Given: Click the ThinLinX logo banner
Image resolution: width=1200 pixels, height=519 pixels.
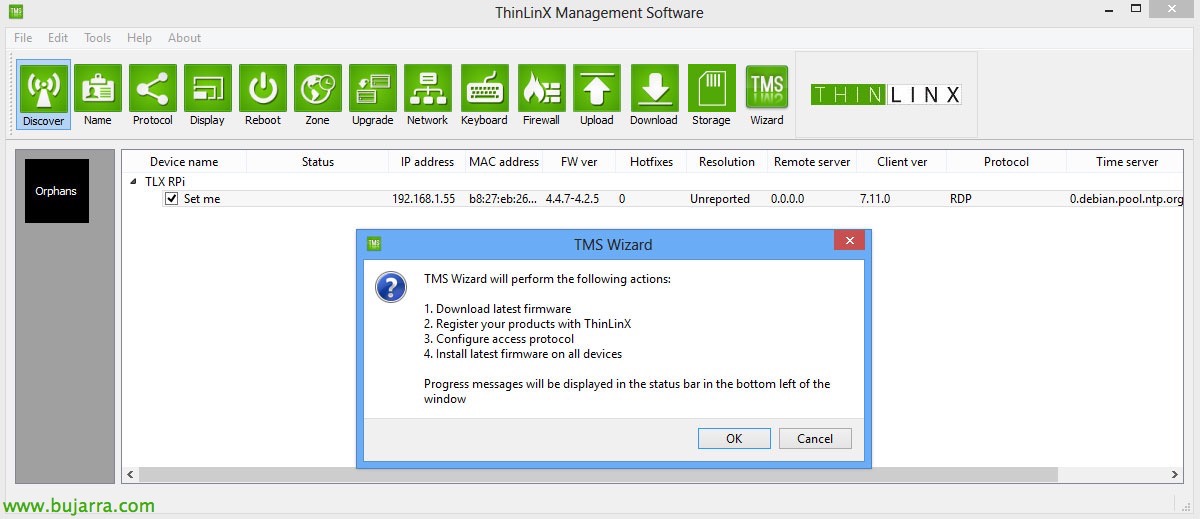Looking at the screenshot, I should click(886, 95).
